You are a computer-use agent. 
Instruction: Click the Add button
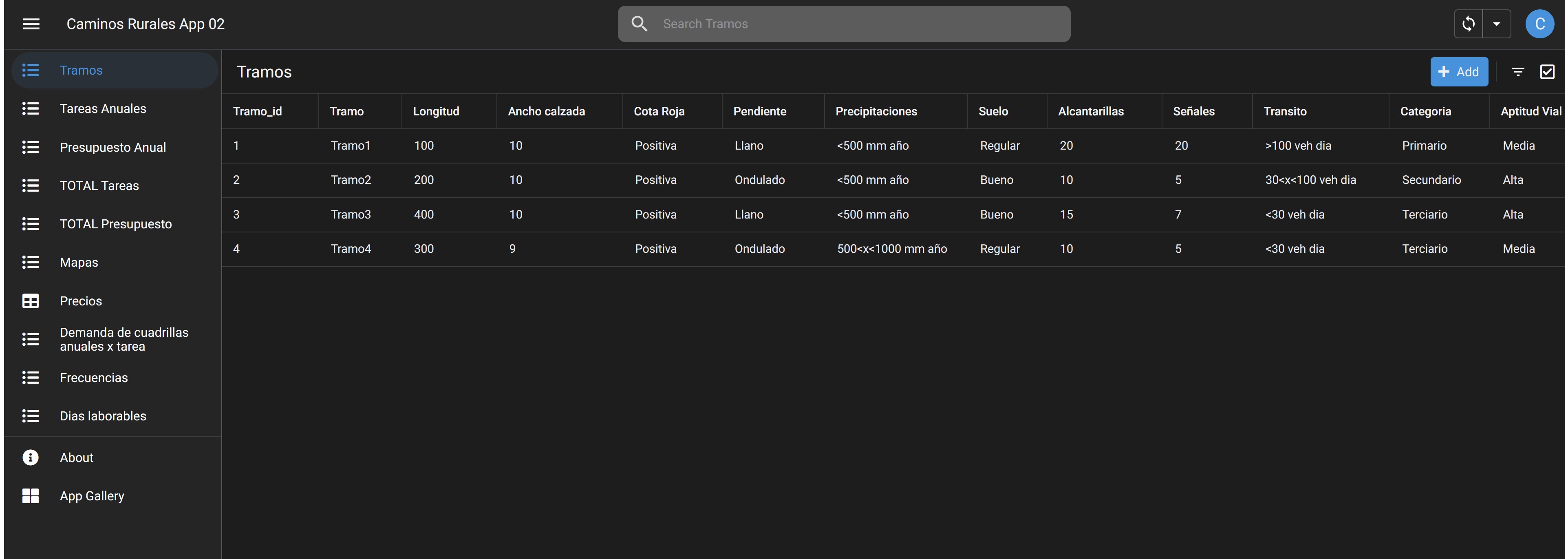click(1458, 72)
